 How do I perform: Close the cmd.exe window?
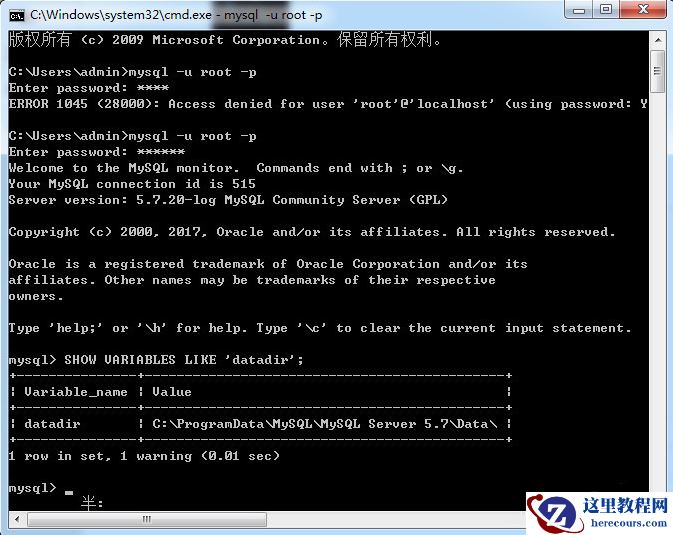click(x=643, y=10)
